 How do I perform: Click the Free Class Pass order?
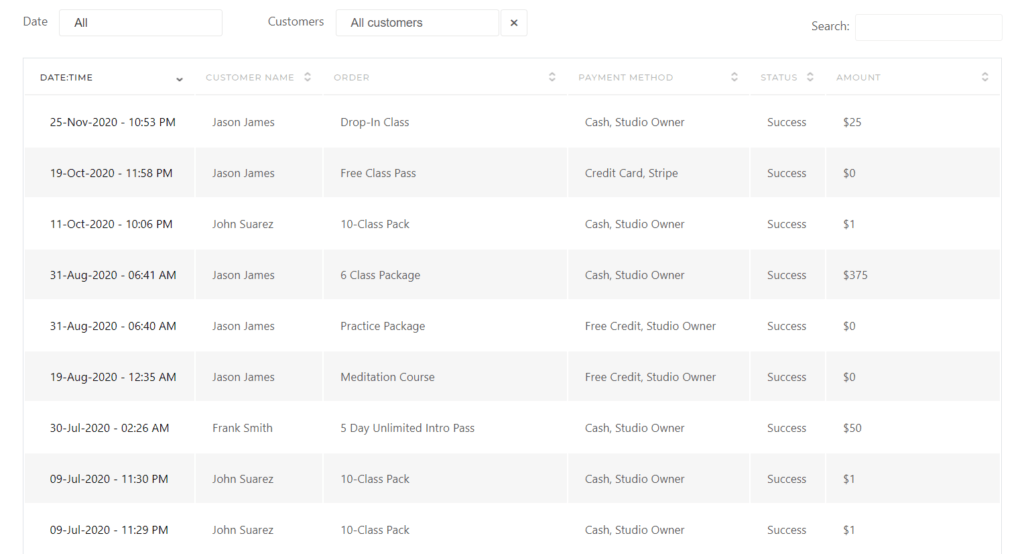tap(378, 174)
